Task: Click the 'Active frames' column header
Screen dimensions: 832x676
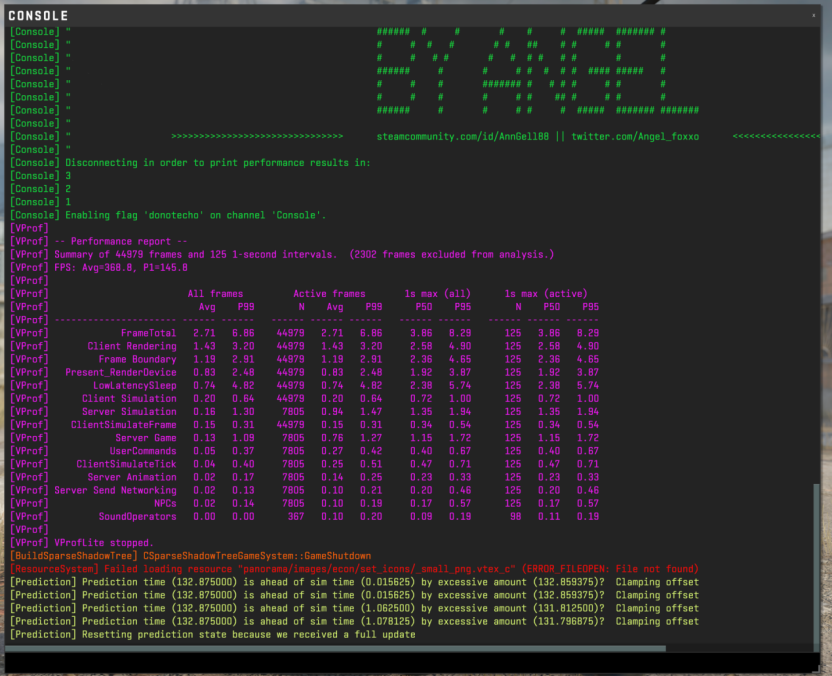Action: tap(329, 294)
